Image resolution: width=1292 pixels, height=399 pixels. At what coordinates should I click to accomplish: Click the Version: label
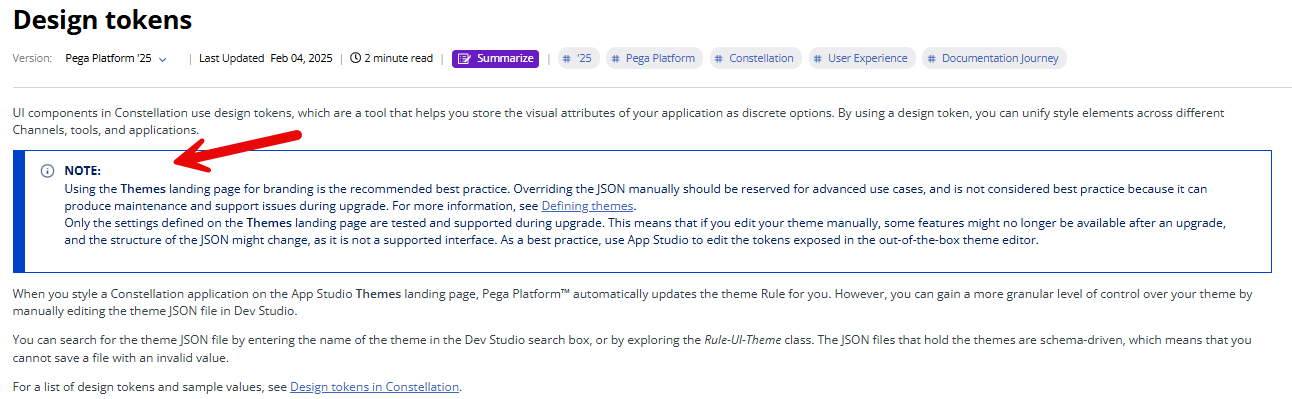click(x=32, y=58)
